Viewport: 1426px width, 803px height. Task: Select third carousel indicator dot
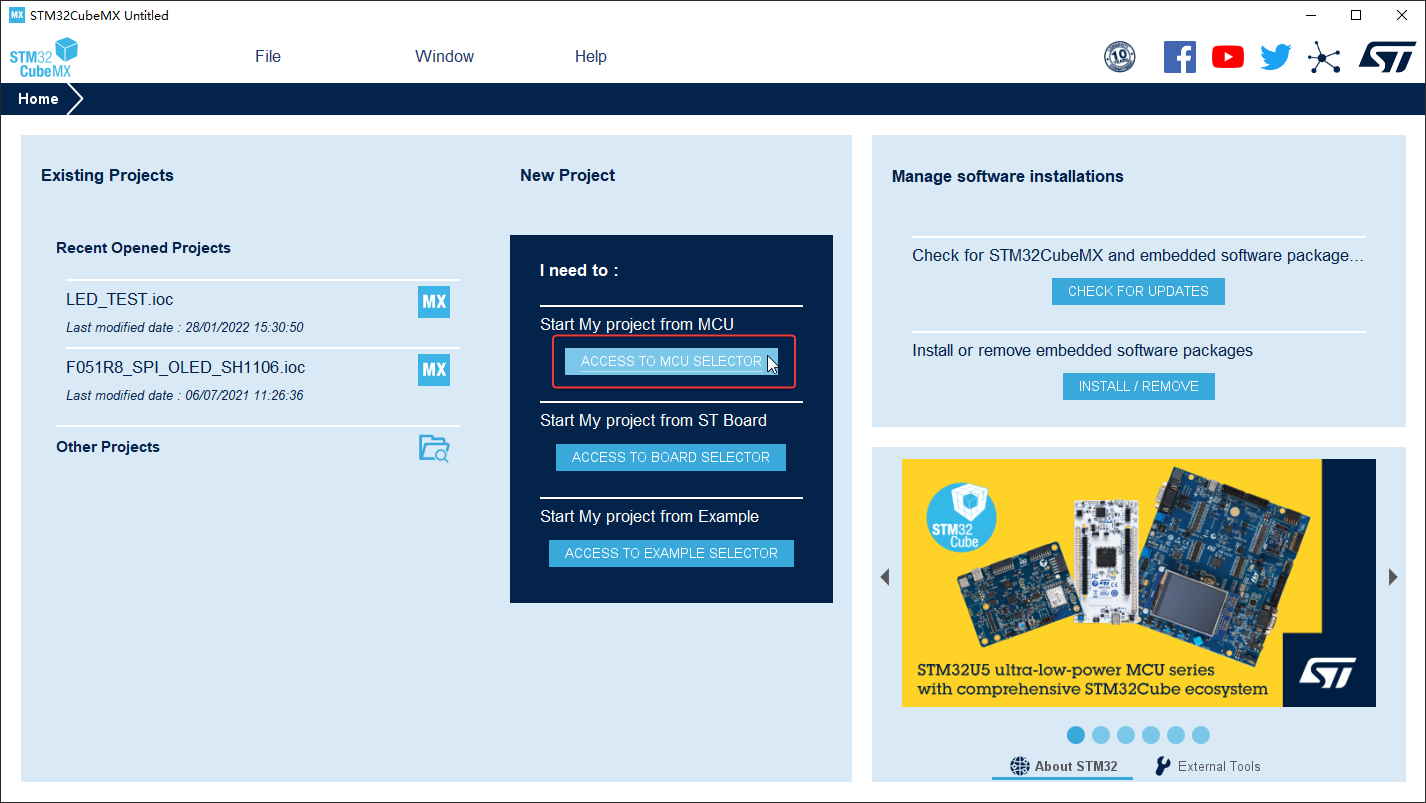1126,735
